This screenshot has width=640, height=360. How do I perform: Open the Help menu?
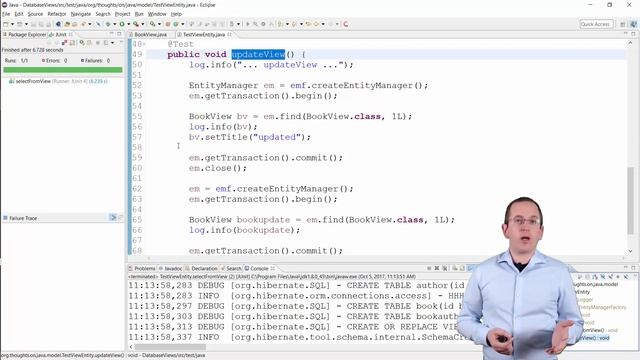[176, 14]
